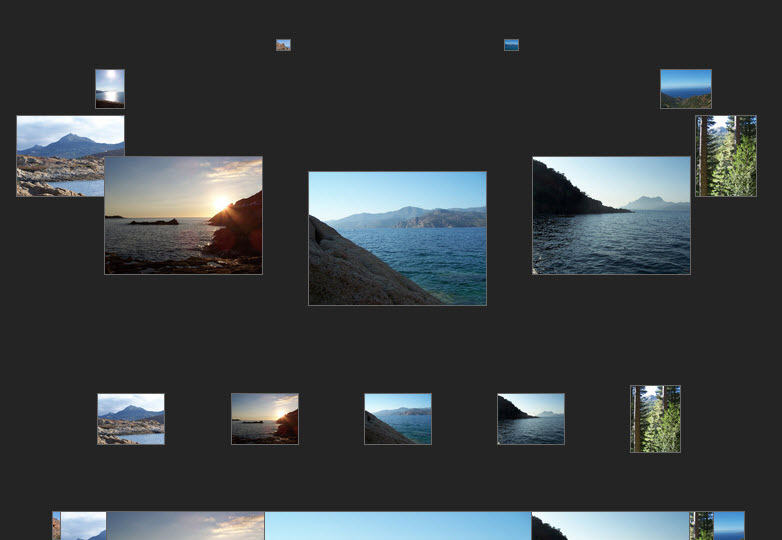782x540 pixels.
Task: Select the large central sea and rock photo
Action: [397, 238]
